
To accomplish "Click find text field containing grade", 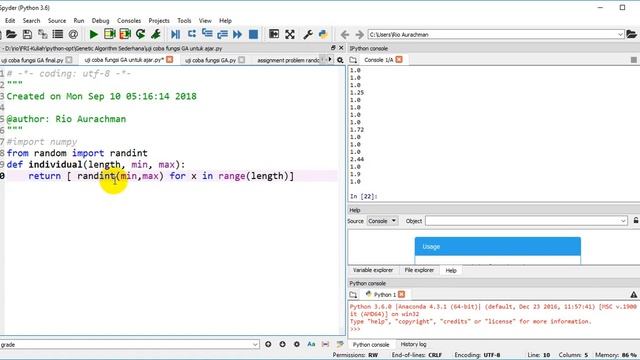I will pyautogui.click(x=129, y=344).
